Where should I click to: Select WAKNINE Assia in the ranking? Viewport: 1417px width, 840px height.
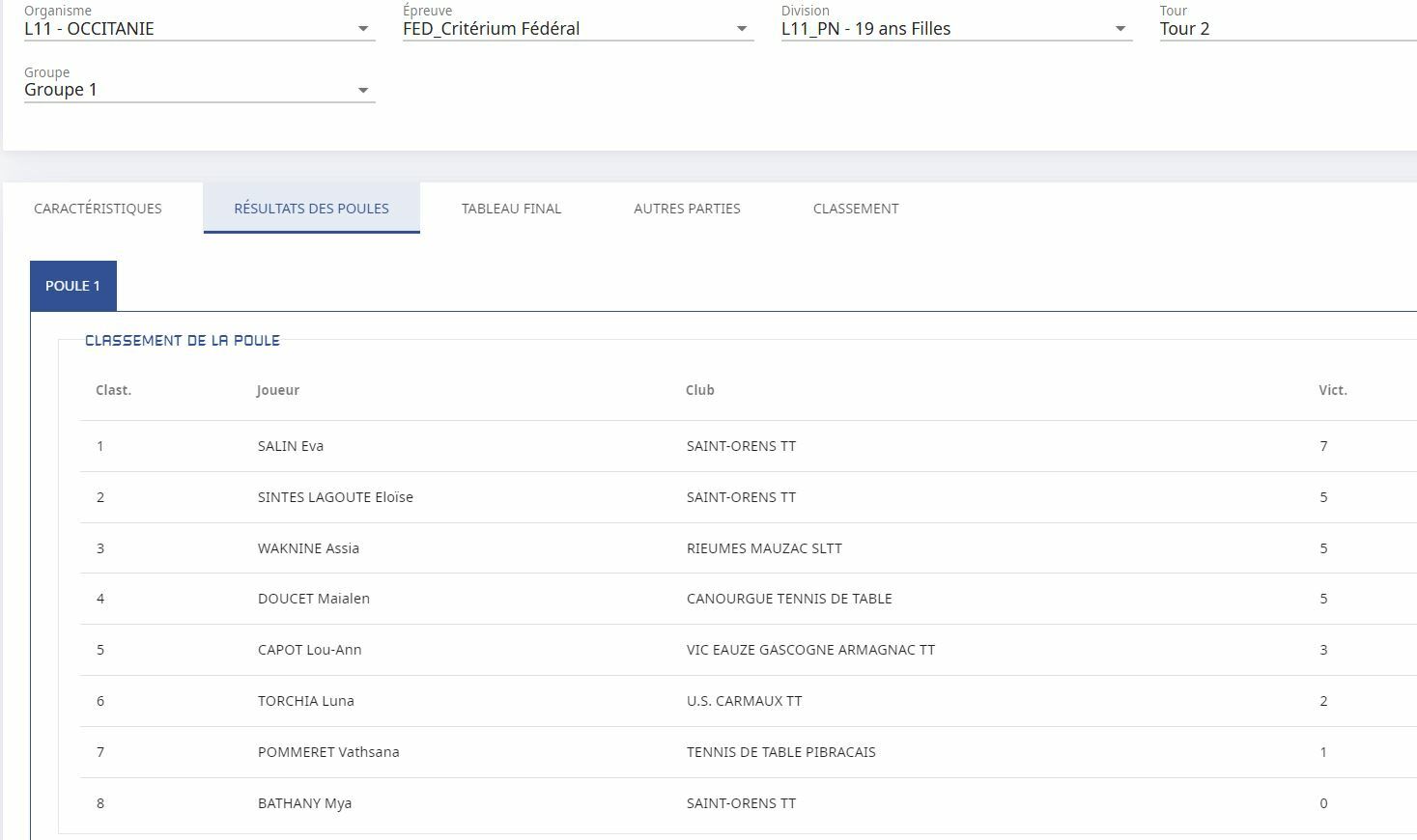click(308, 548)
